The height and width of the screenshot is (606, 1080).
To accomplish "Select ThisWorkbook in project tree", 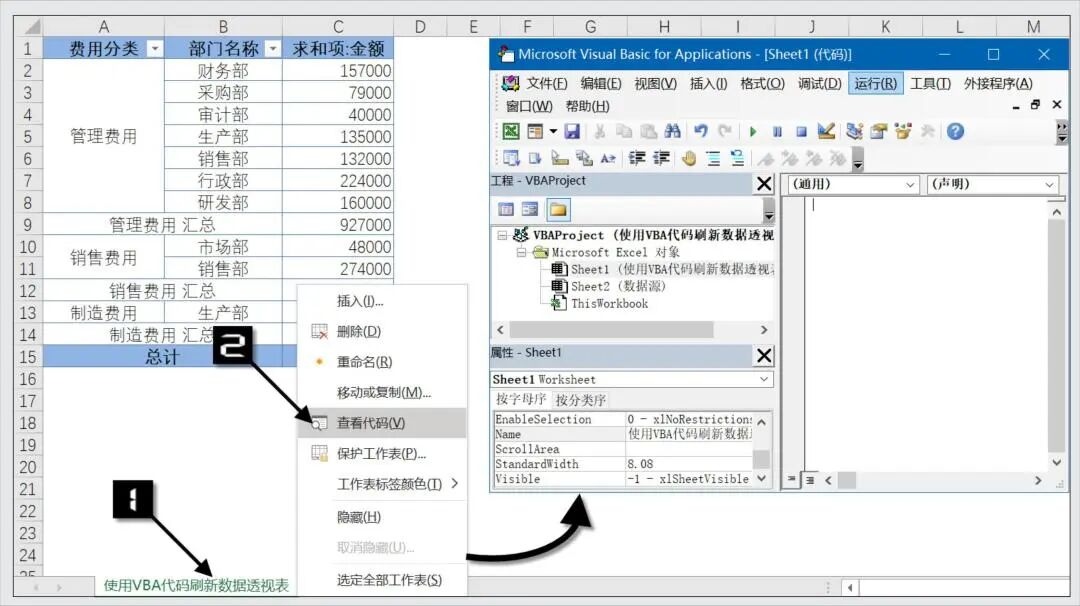I will [600, 303].
